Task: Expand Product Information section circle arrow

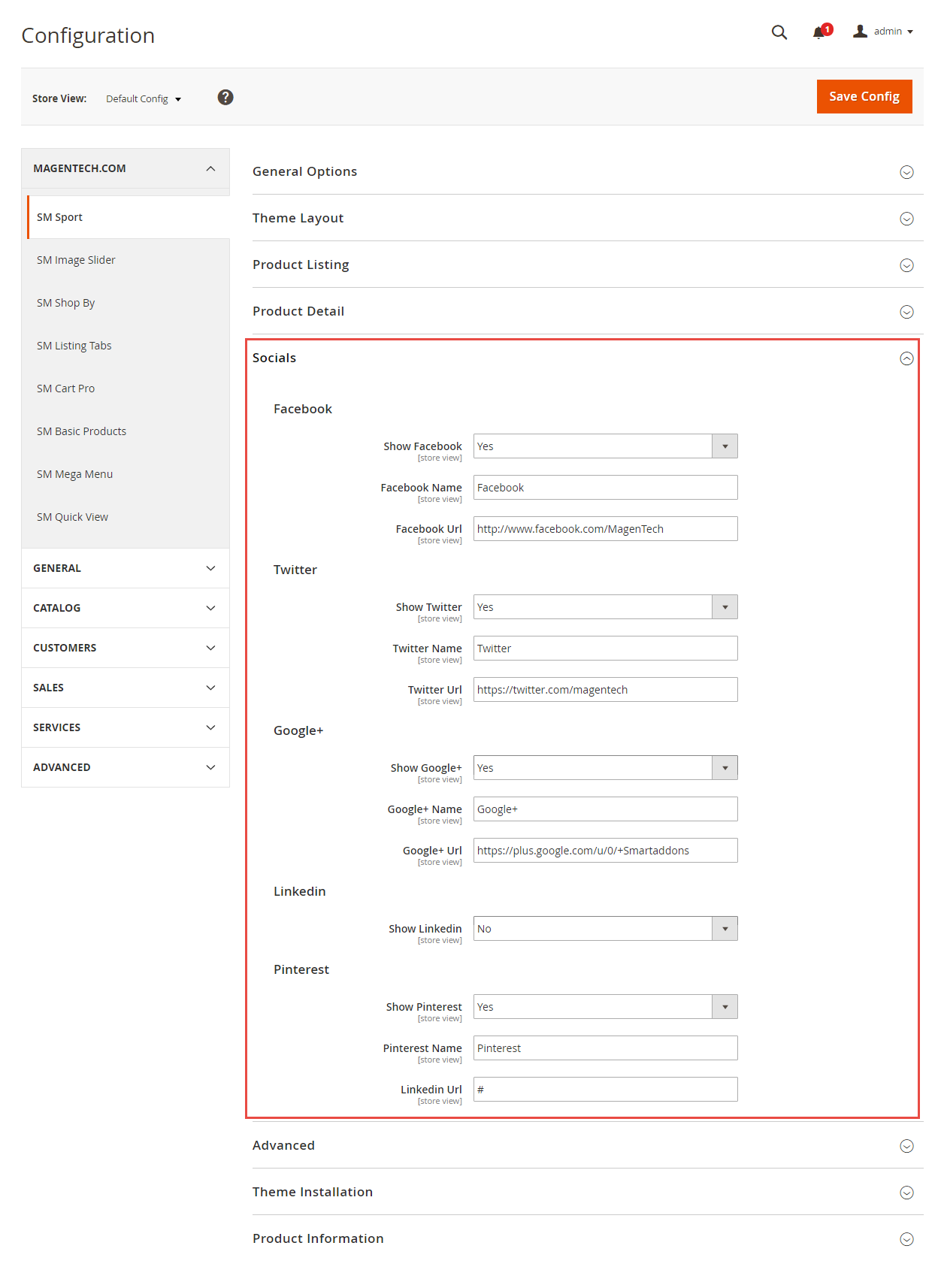Action: (x=906, y=1239)
